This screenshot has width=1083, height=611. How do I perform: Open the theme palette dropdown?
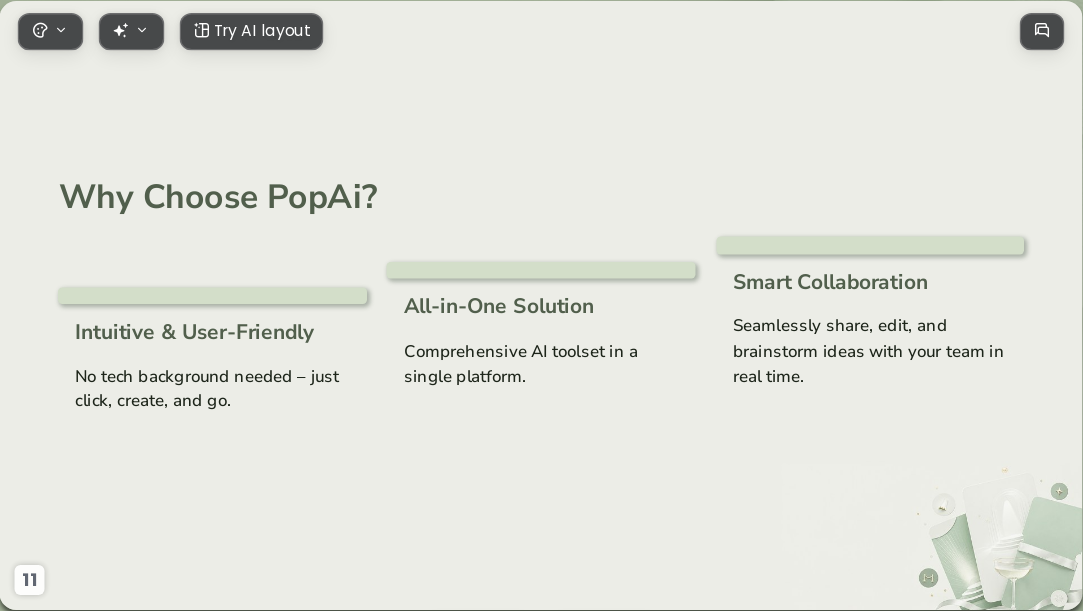tap(50, 31)
